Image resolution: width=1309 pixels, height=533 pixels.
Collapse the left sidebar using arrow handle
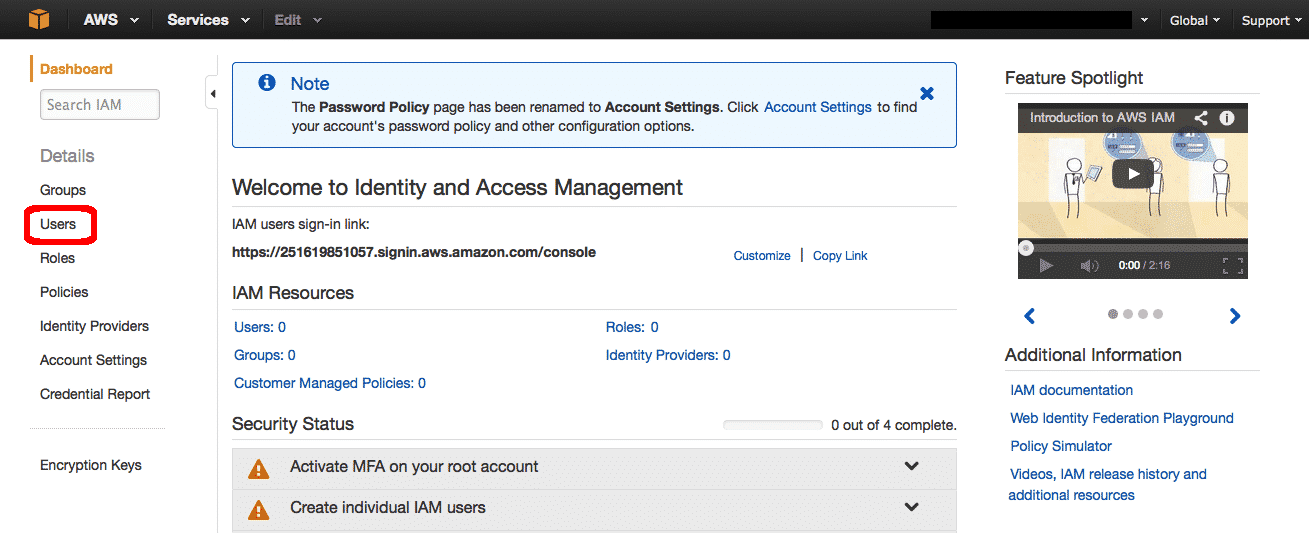click(x=212, y=95)
